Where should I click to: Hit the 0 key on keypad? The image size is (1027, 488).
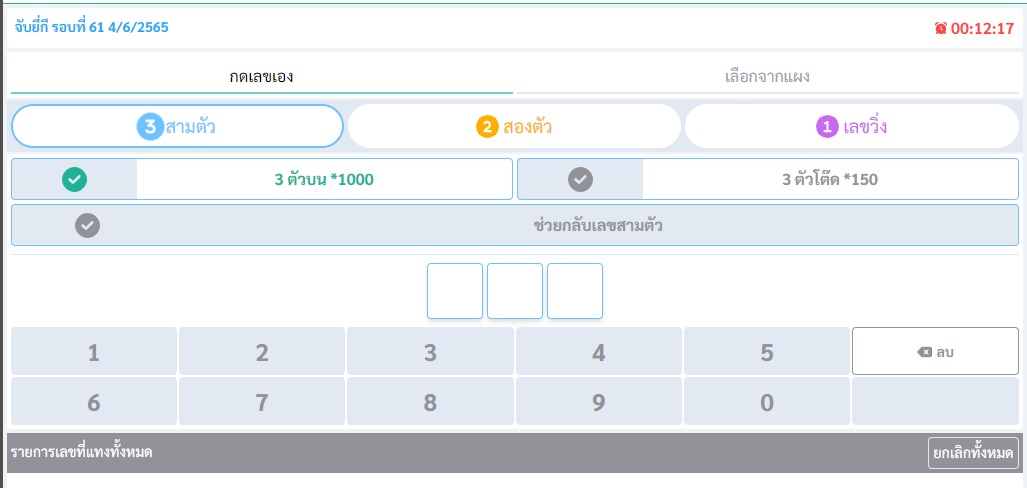coord(767,402)
